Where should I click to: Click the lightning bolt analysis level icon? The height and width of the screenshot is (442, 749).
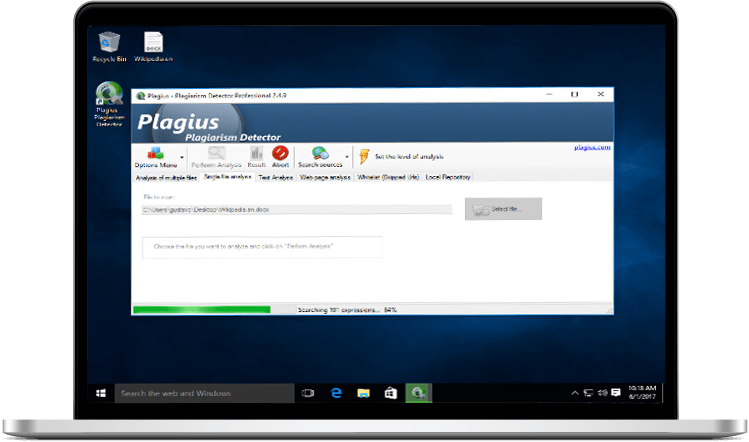click(x=365, y=156)
